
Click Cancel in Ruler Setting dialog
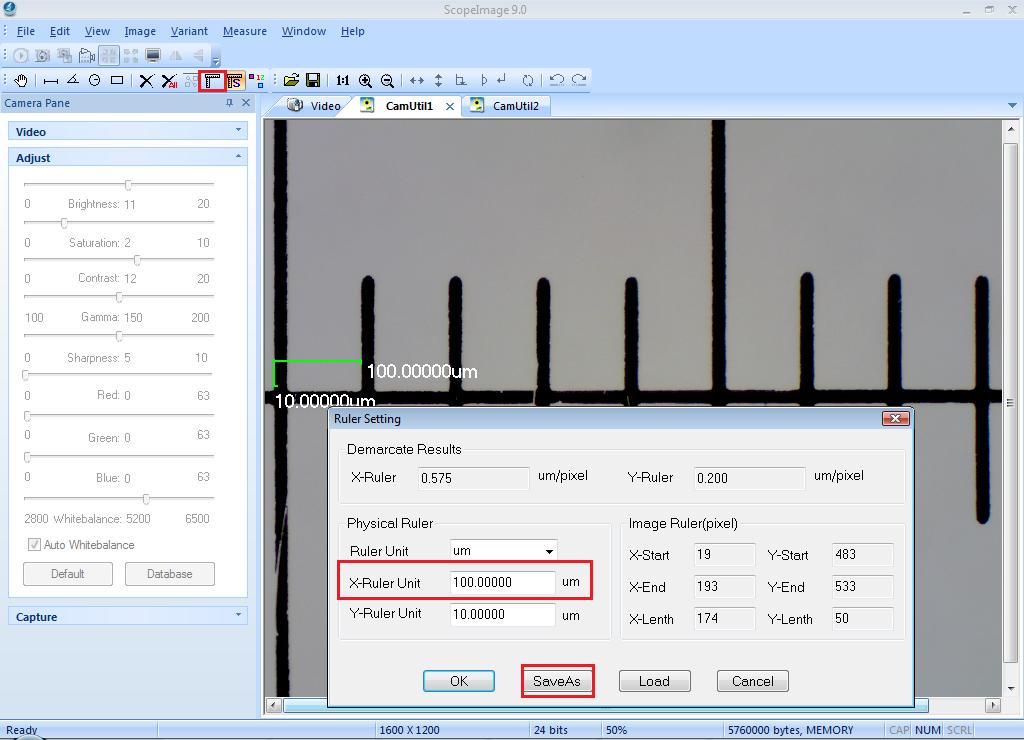pos(752,681)
